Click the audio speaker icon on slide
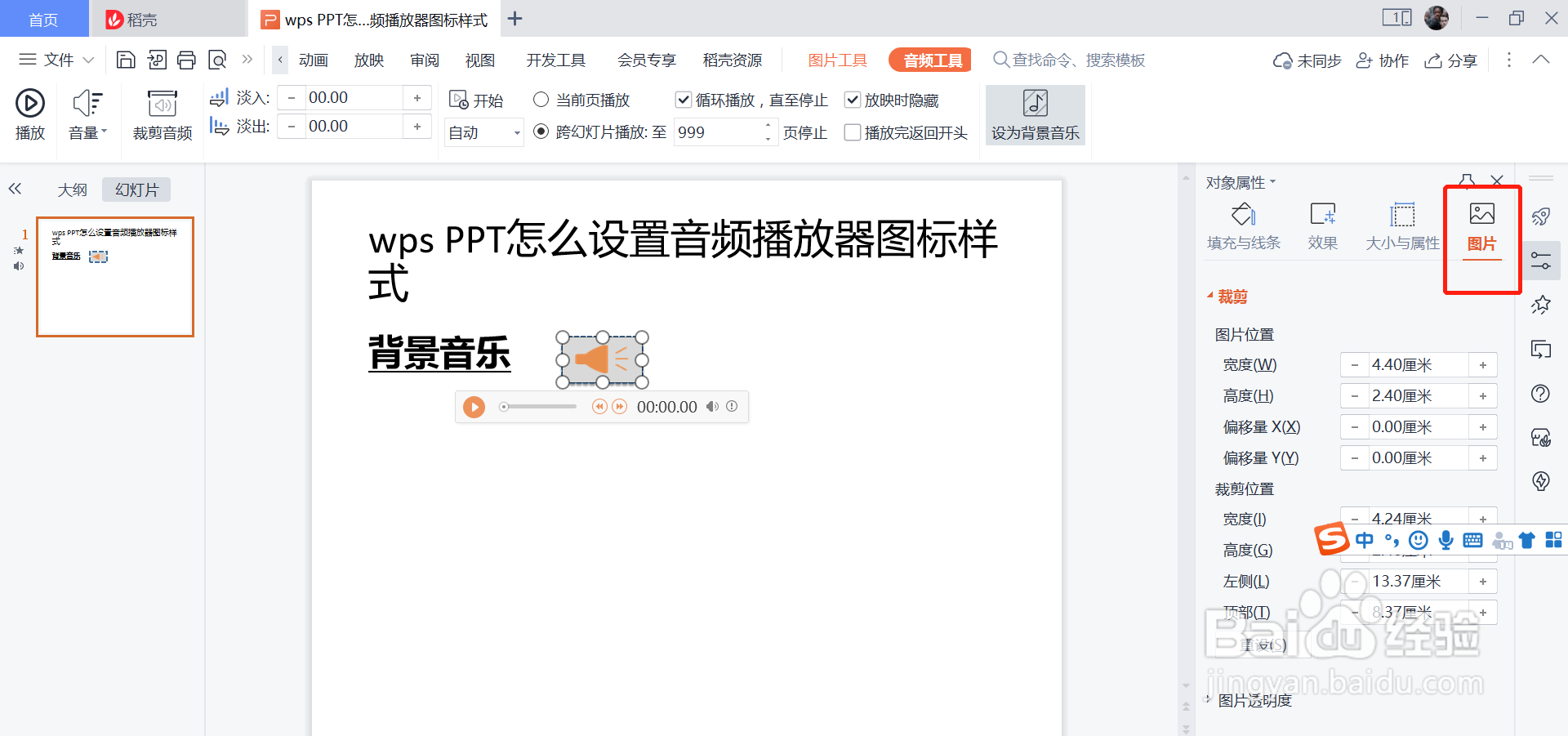 602,359
